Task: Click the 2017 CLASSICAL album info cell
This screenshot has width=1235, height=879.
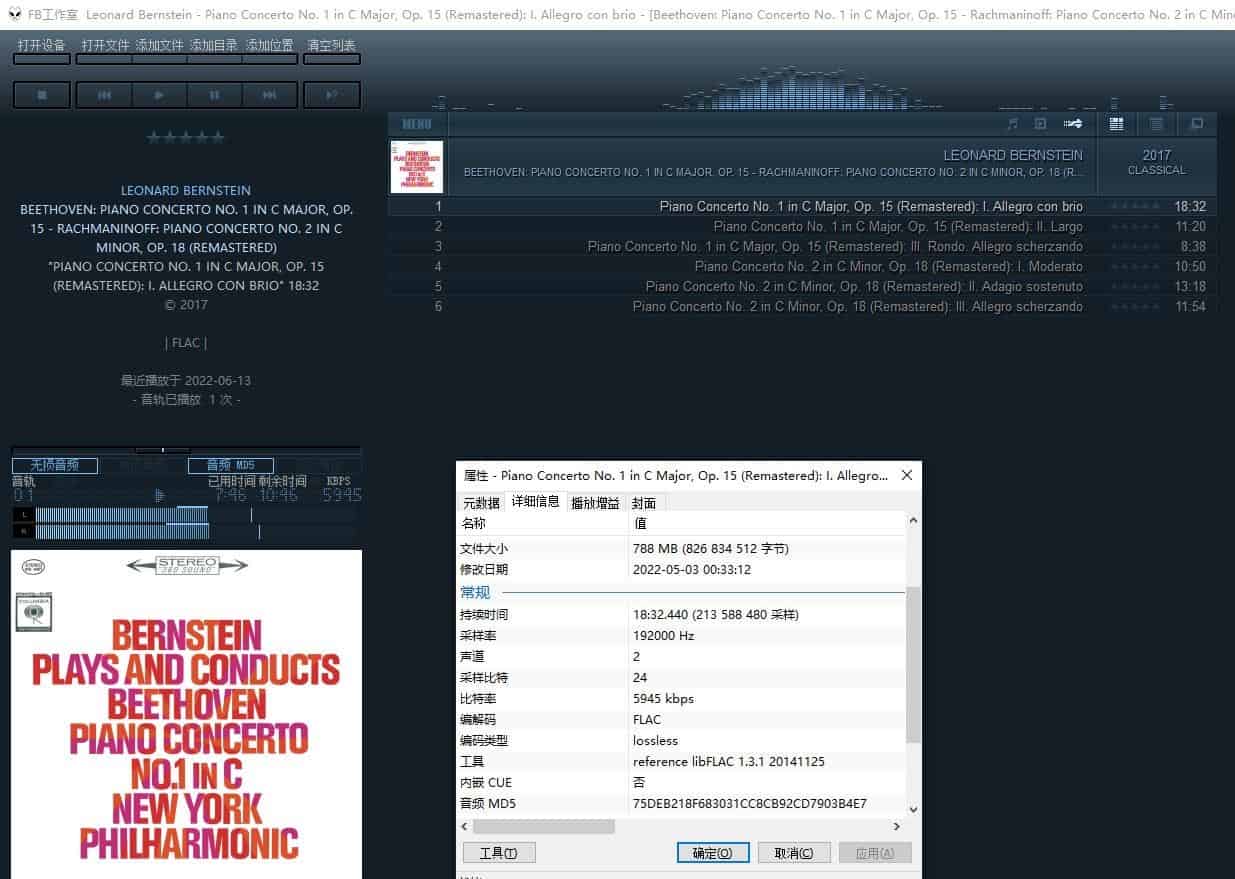Action: pyautogui.click(x=1157, y=164)
